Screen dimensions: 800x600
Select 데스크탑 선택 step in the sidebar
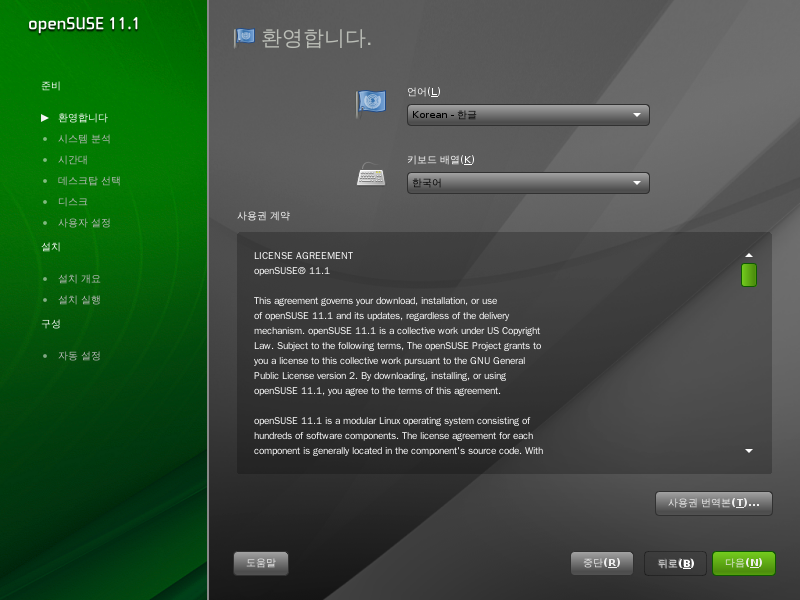click(89, 181)
